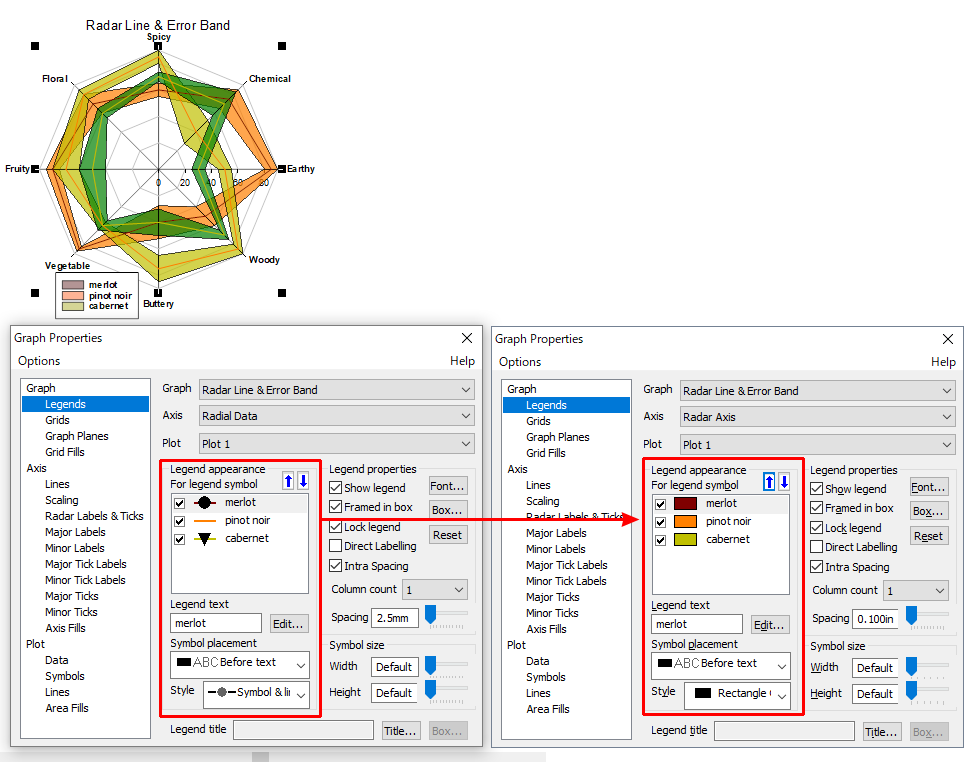Select the cabernet triangle line symbol
The height and width of the screenshot is (762, 974).
[204, 539]
